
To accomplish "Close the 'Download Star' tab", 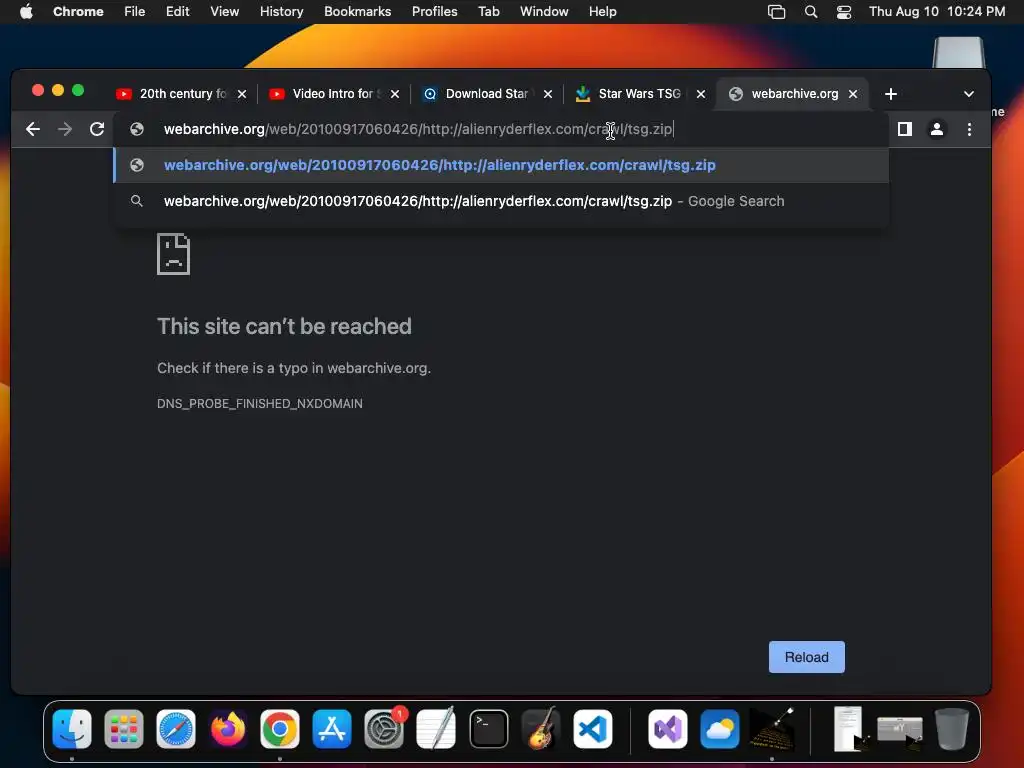I will pos(548,94).
